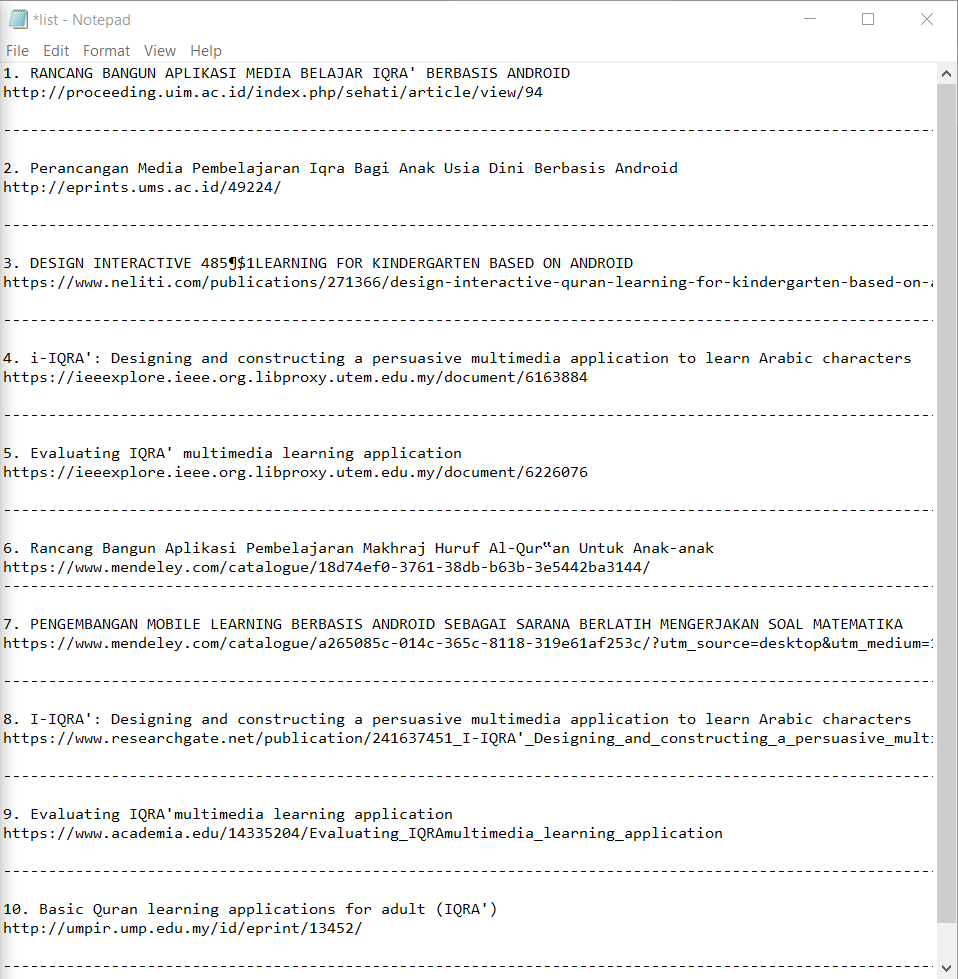Click the umpir.ump.edu.my/id/eprint/13452/ URL
This screenshot has width=958, height=979.
pyautogui.click(x=182, y=928)
